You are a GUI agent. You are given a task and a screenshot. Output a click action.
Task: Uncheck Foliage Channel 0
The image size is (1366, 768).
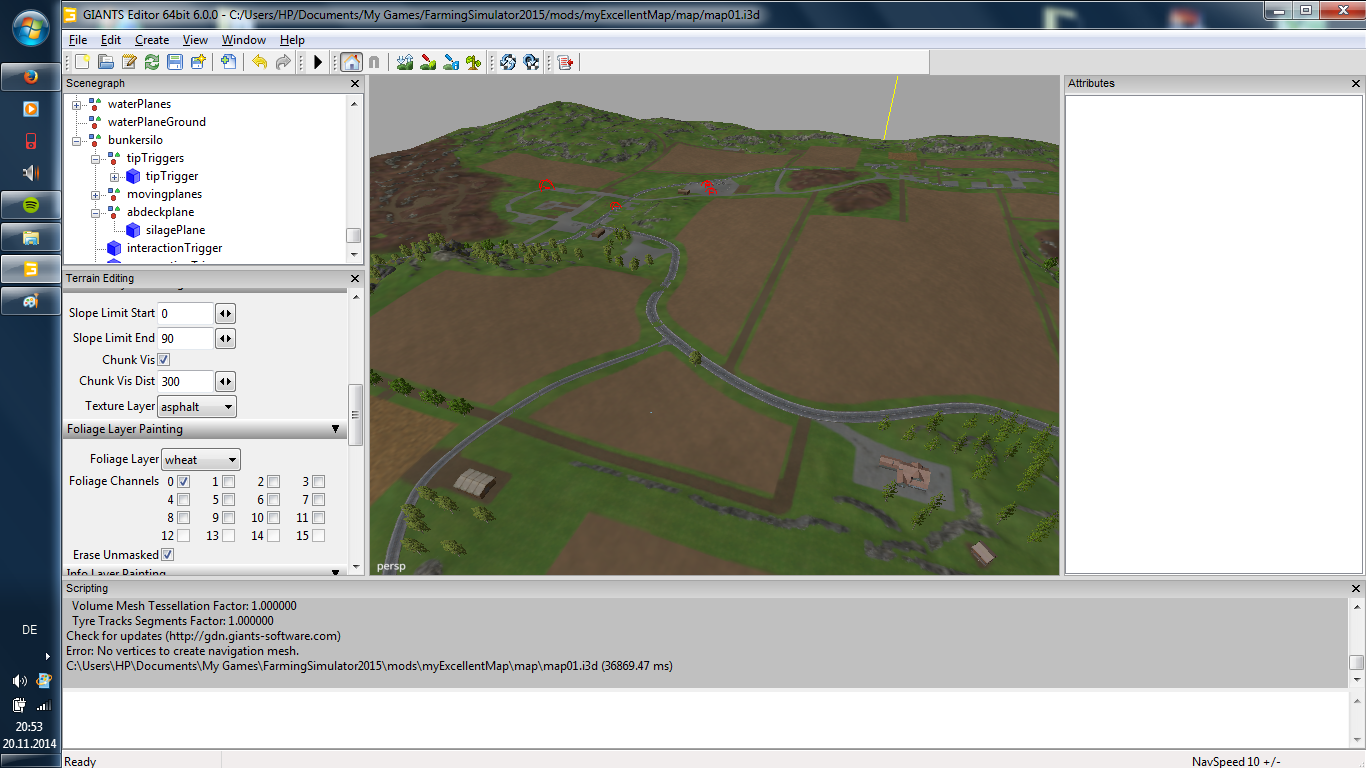point(184,482)
